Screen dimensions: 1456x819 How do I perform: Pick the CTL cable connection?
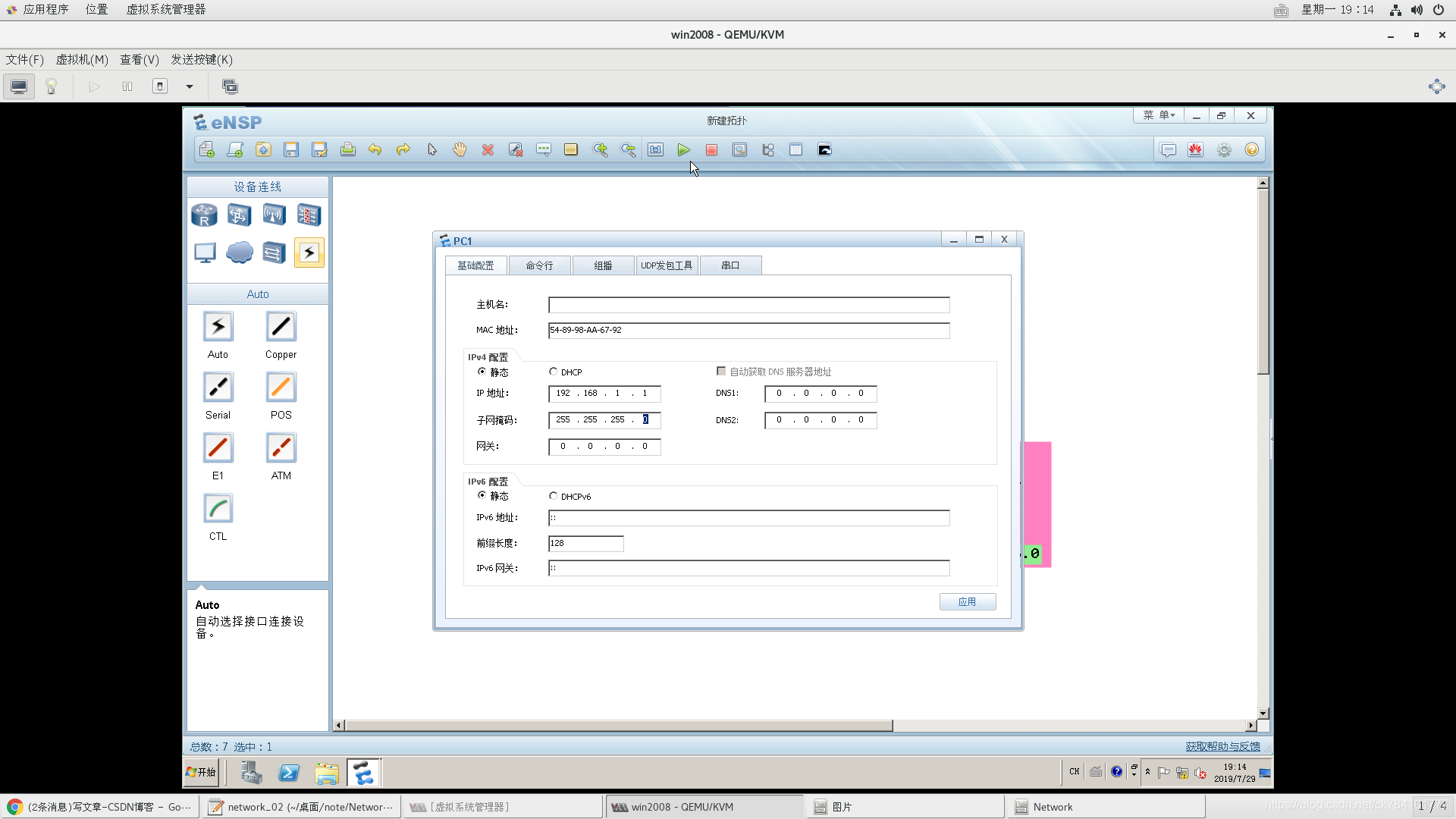tap(218, 510)
